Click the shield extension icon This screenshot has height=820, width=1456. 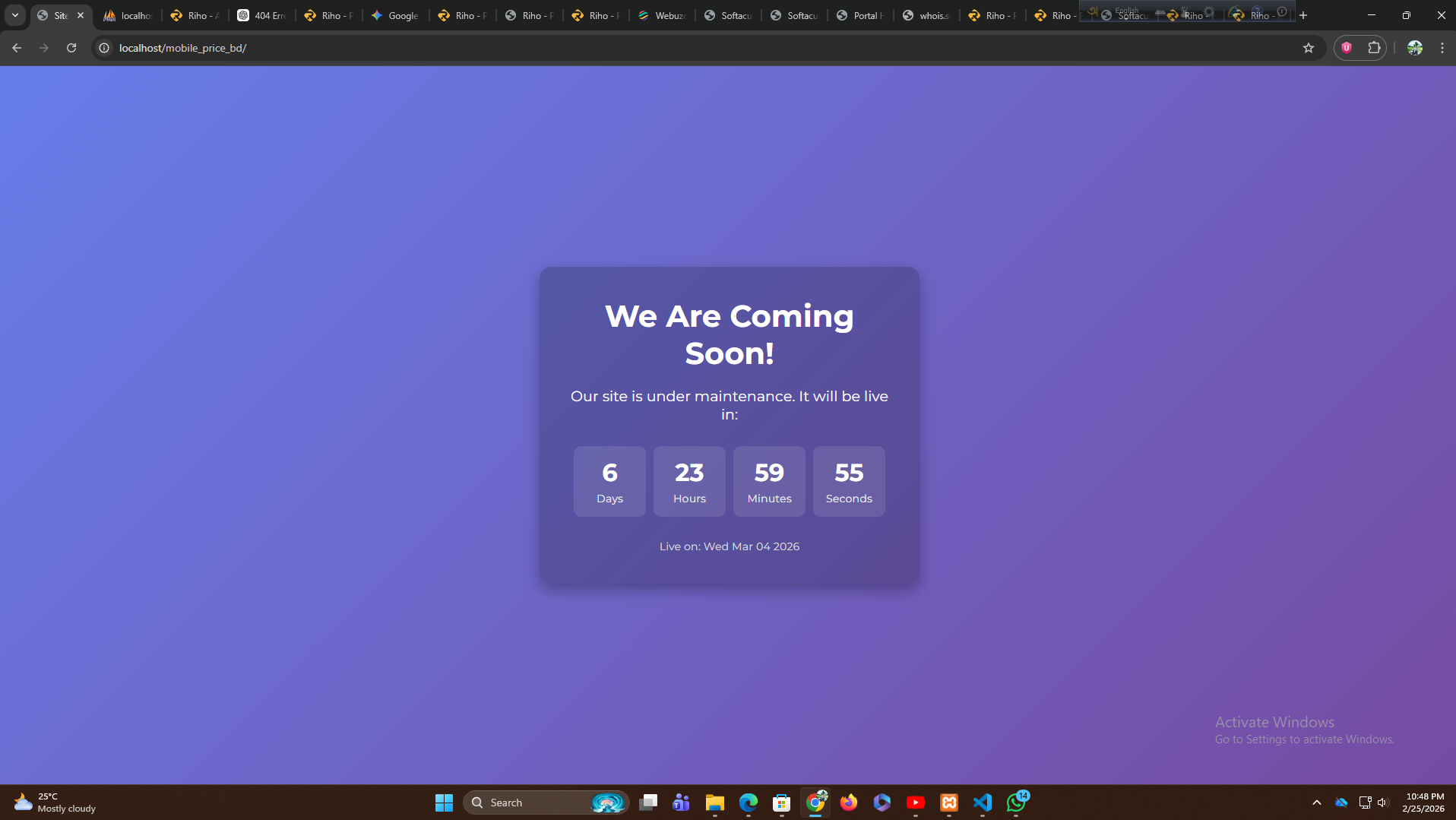point(1347,48)
